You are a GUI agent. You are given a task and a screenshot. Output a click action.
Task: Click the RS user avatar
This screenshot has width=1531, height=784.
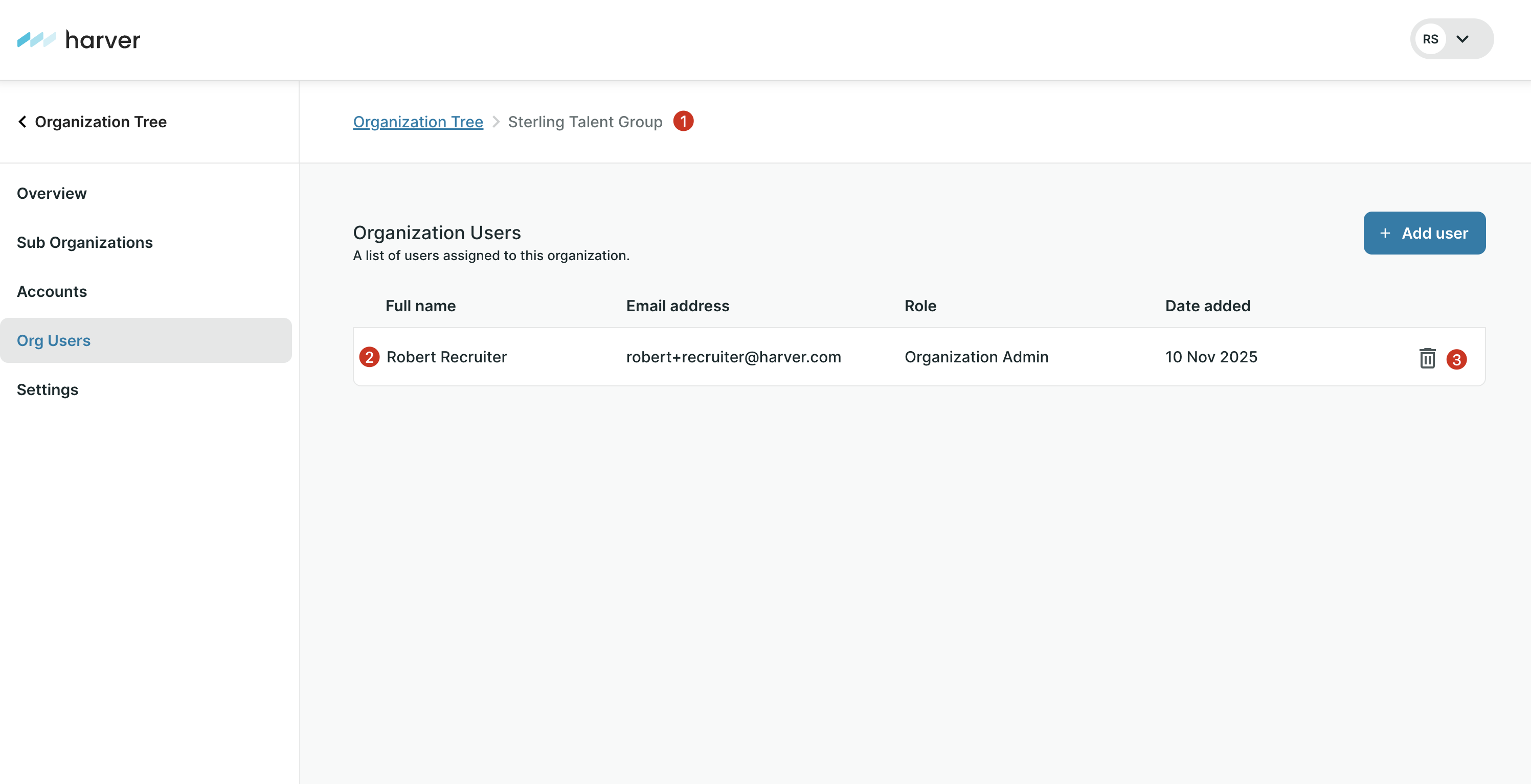[x=1430, y=39]
